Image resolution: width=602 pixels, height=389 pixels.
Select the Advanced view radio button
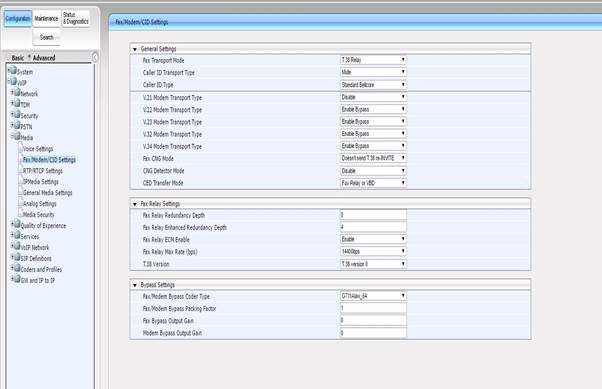29,57
